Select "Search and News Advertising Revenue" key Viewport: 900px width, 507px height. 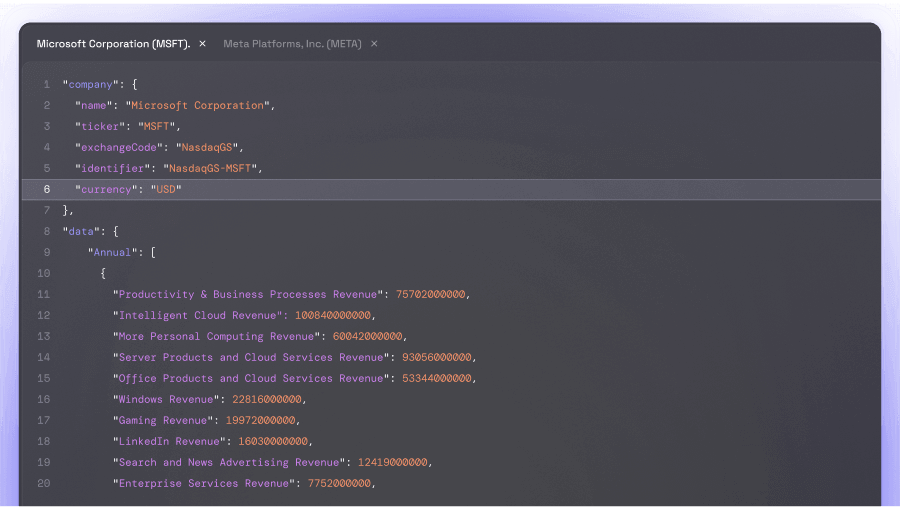[x=229, y=462]
